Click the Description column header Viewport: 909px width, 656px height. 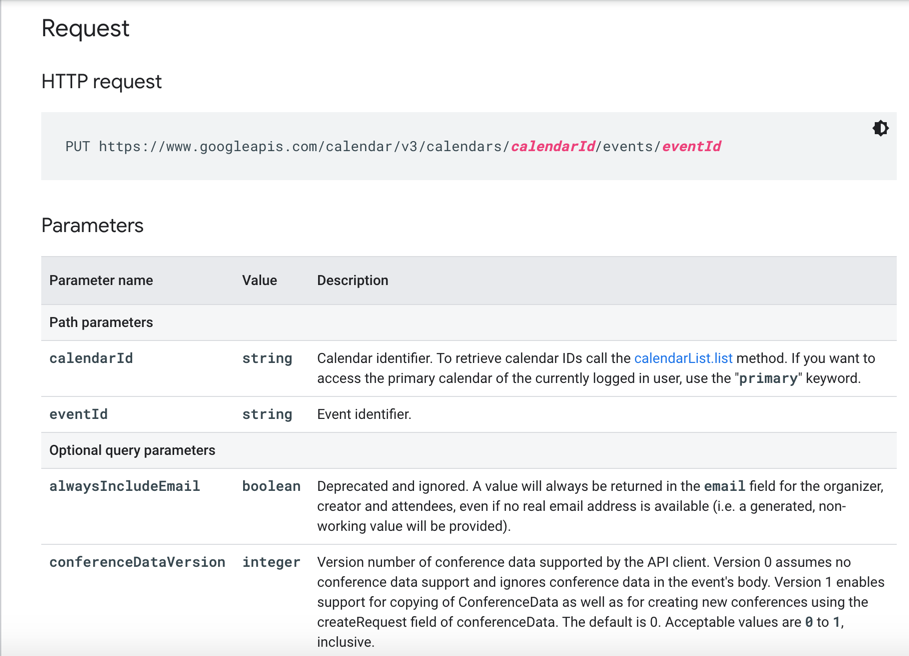(x=352, y=281)
